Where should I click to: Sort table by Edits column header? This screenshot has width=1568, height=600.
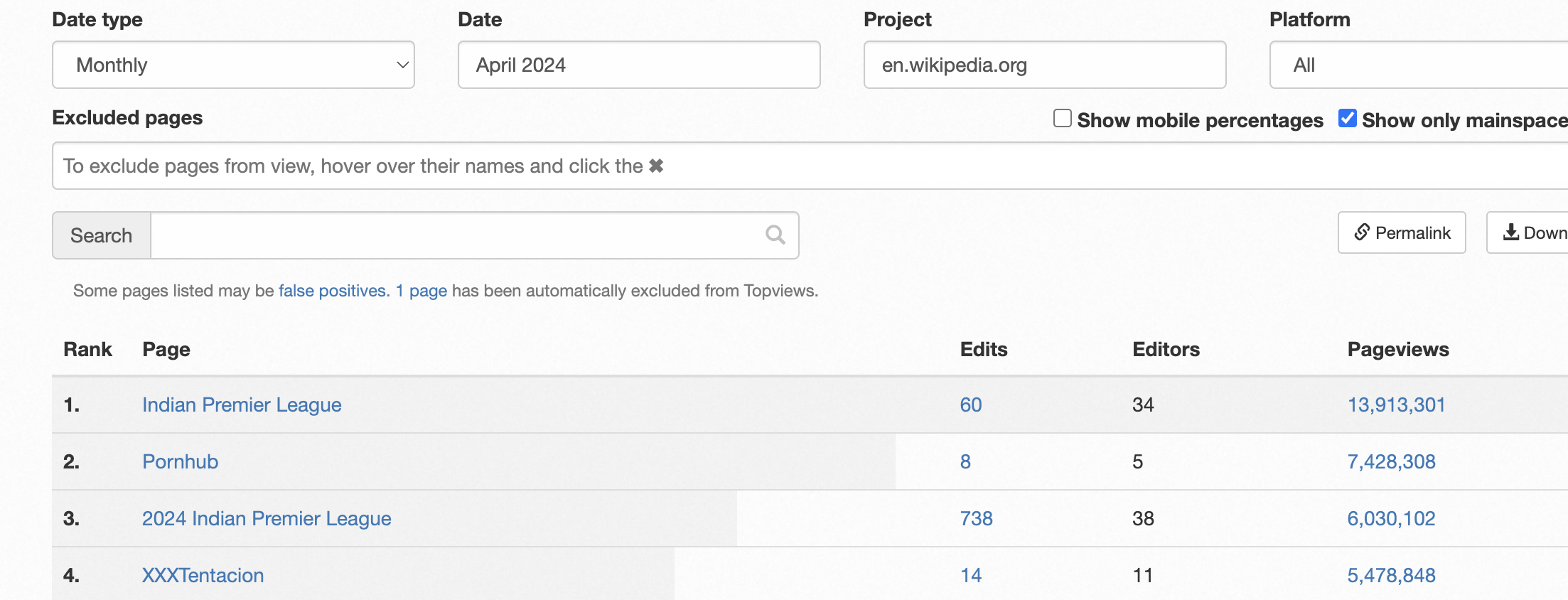click(984, 349)
